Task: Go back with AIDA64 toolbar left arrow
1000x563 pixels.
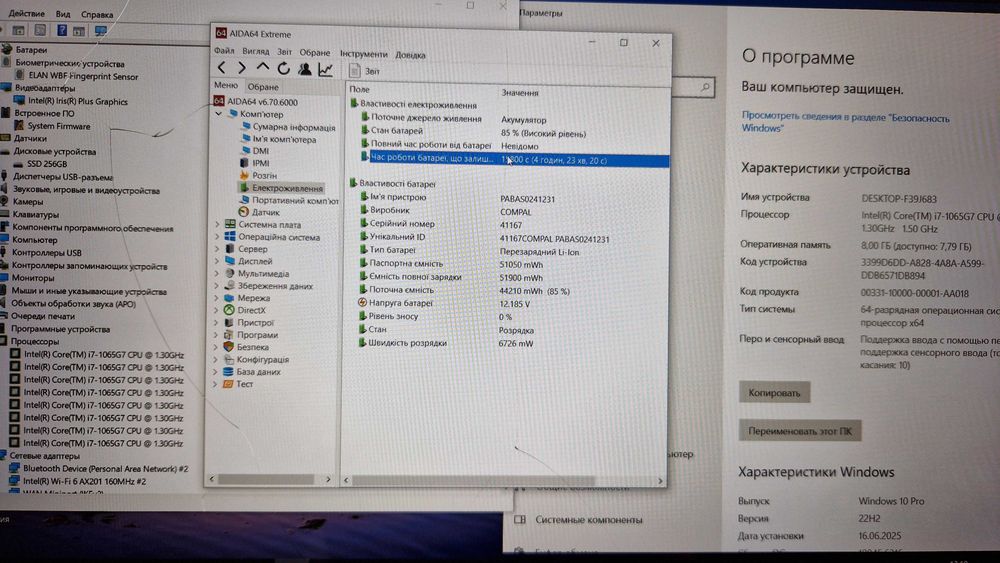Action: tap(222, 68)
